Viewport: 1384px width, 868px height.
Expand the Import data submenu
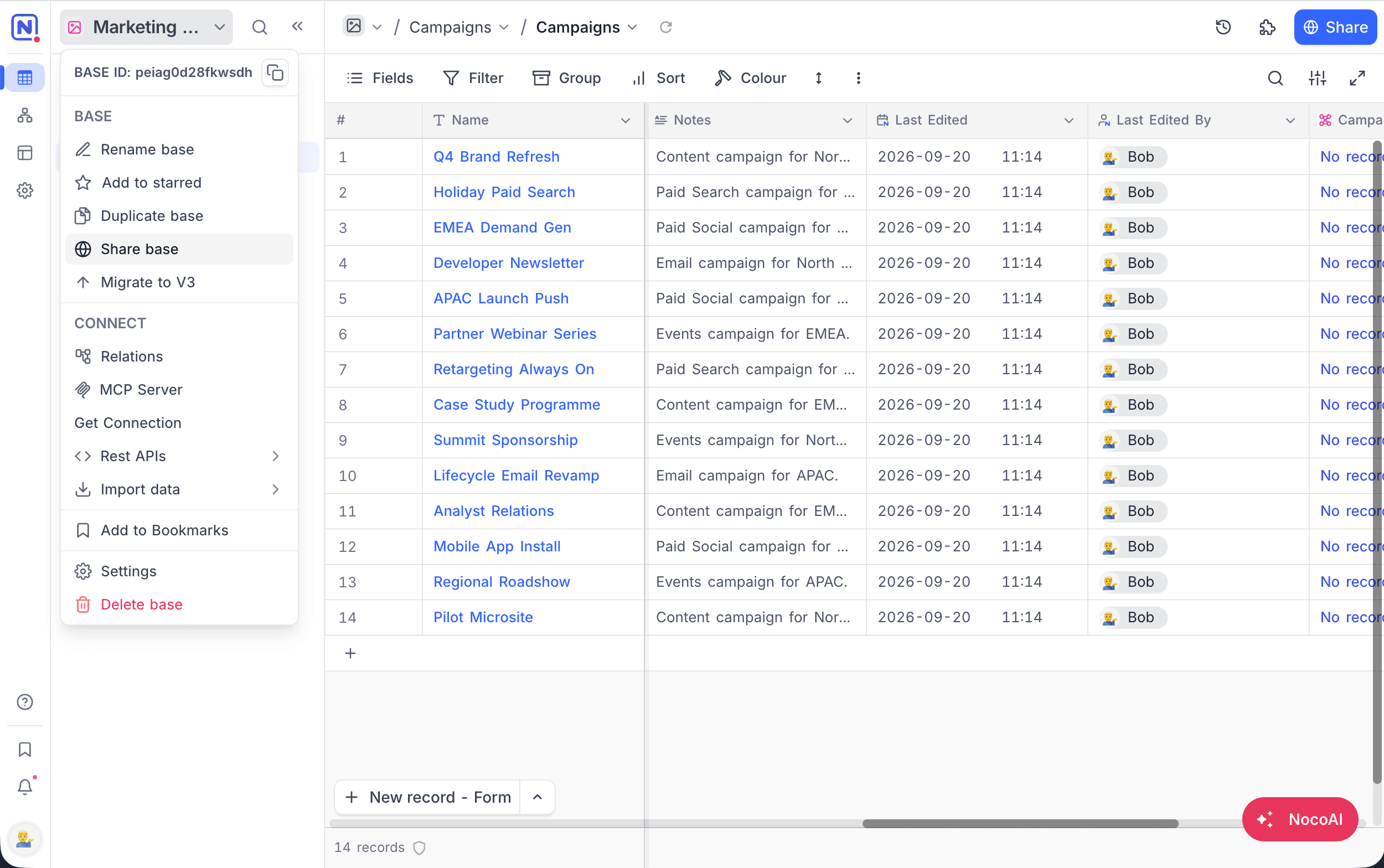tap(179, 489)
